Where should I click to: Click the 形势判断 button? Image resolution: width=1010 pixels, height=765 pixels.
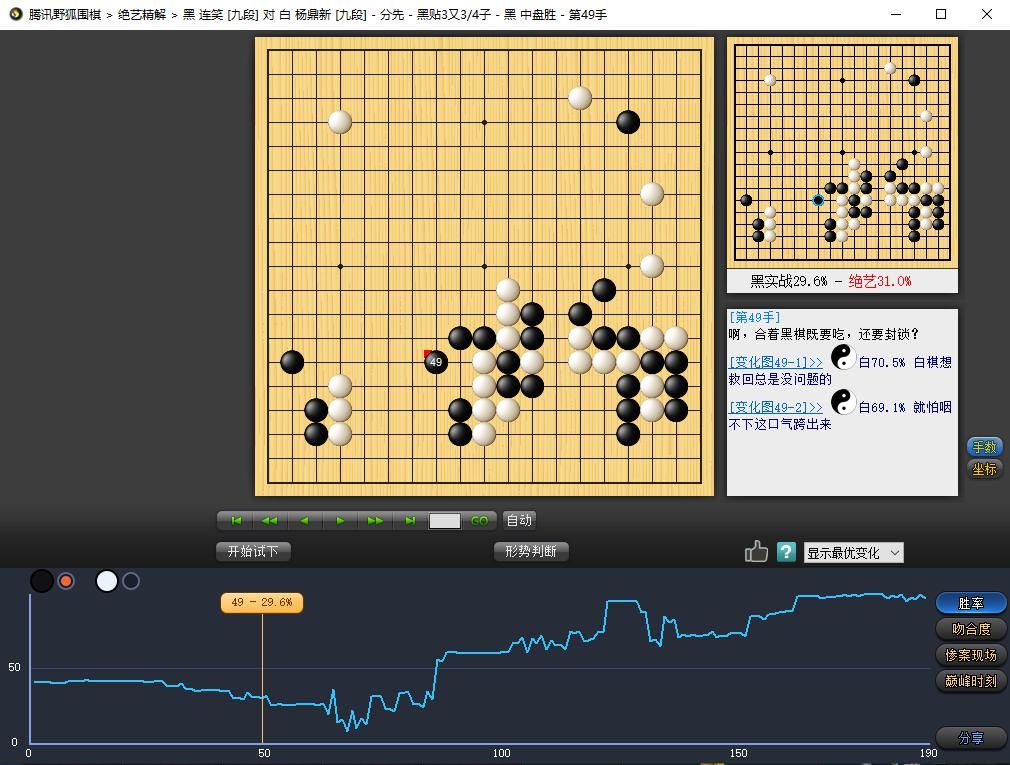tap(531, 551)
